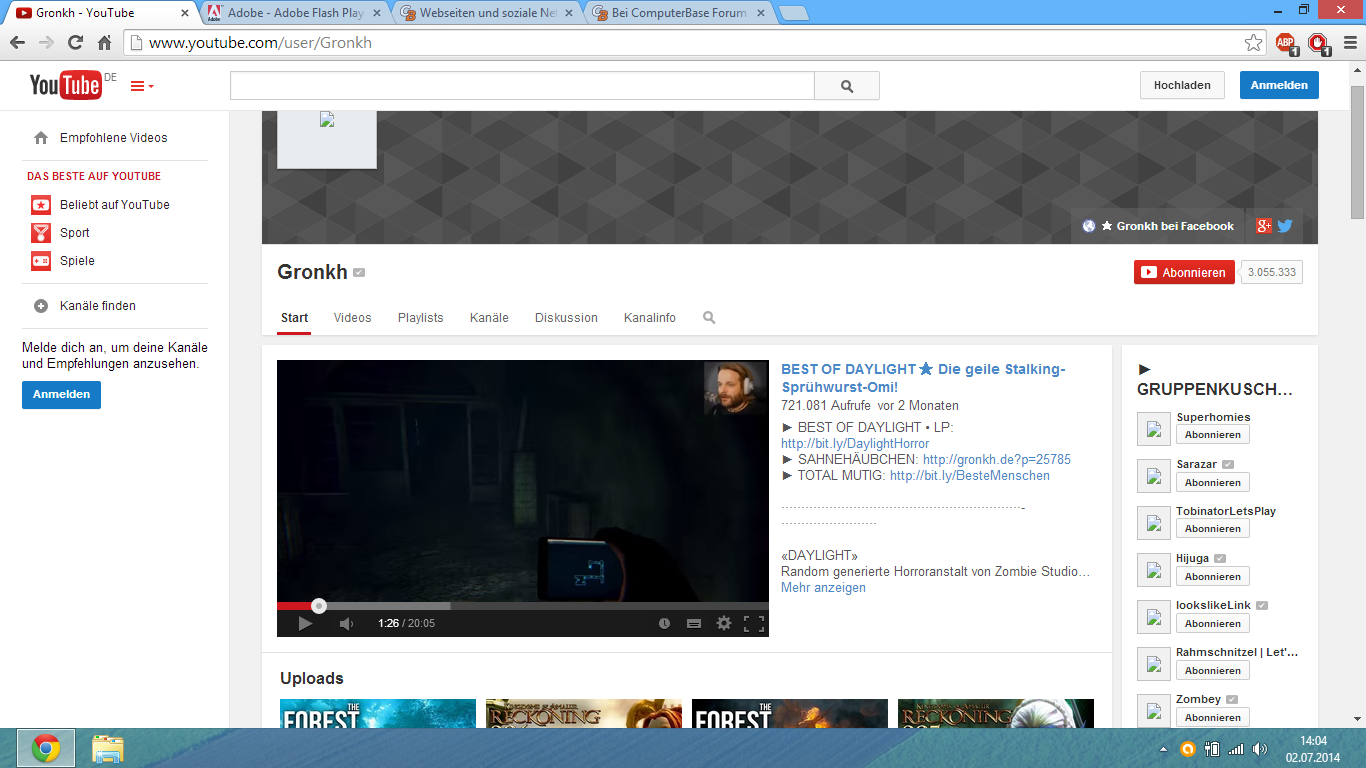Click the Kanäle finden plus icon
This screenshot has height=768, width=1366.
pyautogui.click(x=41, y=306)
